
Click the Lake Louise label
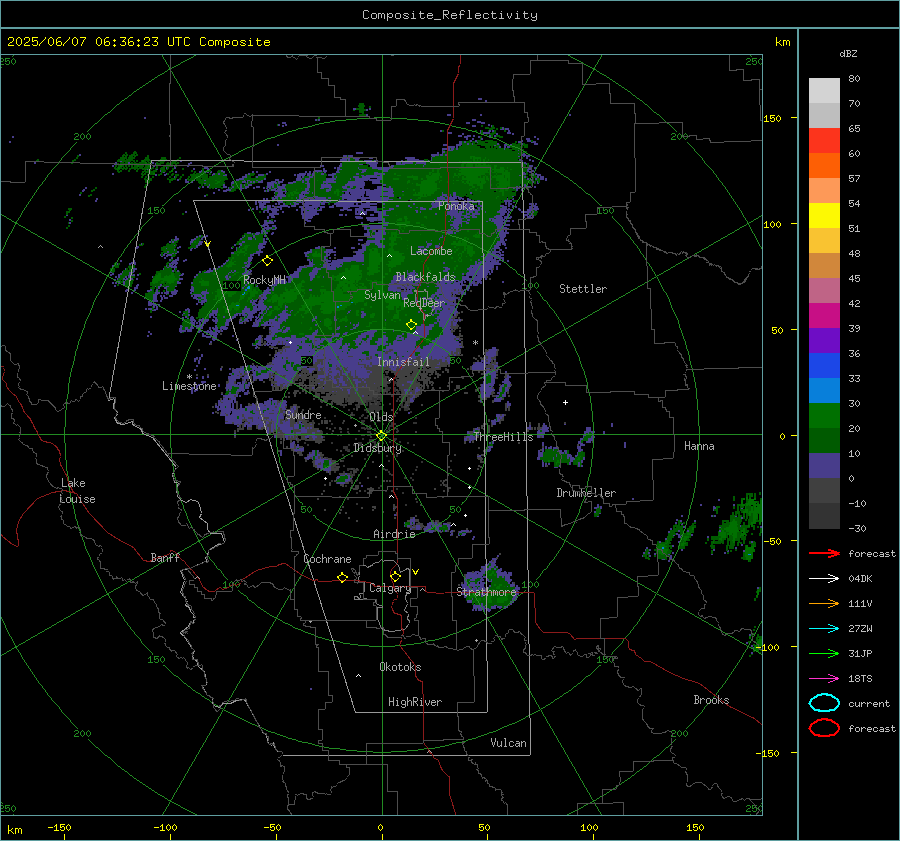tap(77, 491)
